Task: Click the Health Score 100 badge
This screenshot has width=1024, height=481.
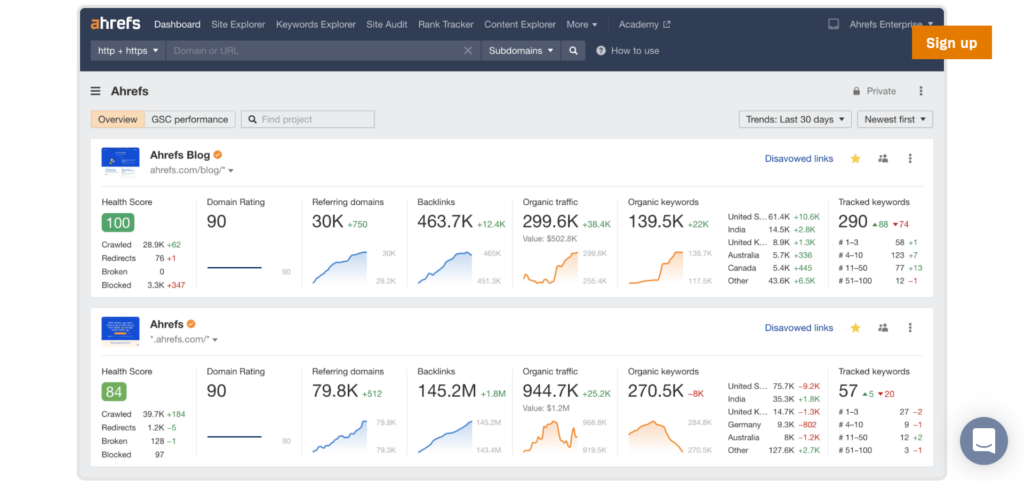Action: pyautogui.click(x=118, y=223)
